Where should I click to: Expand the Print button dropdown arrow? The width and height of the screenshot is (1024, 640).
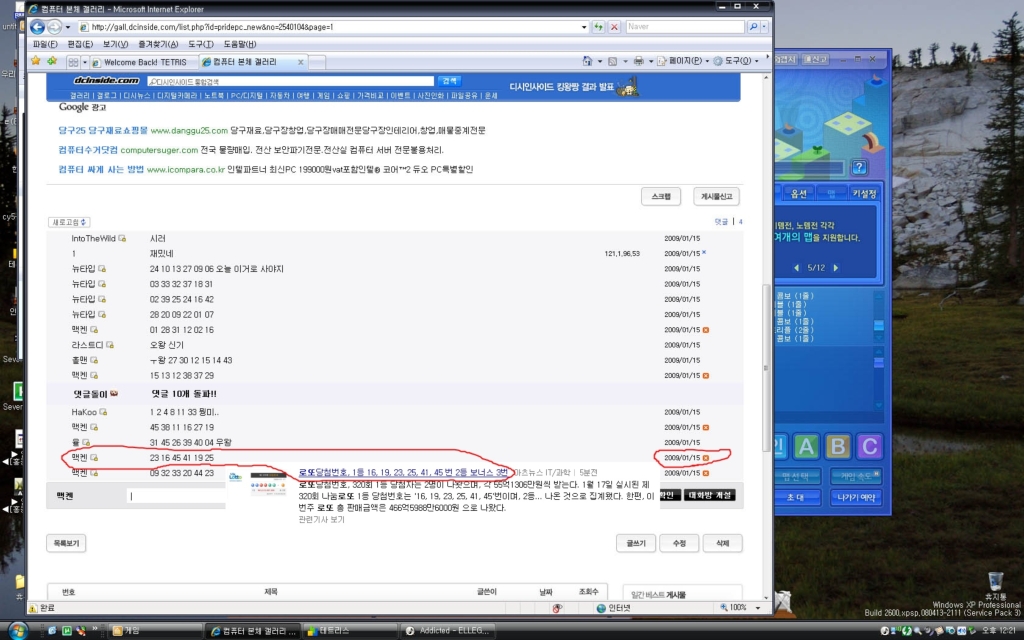pos(650,61)
